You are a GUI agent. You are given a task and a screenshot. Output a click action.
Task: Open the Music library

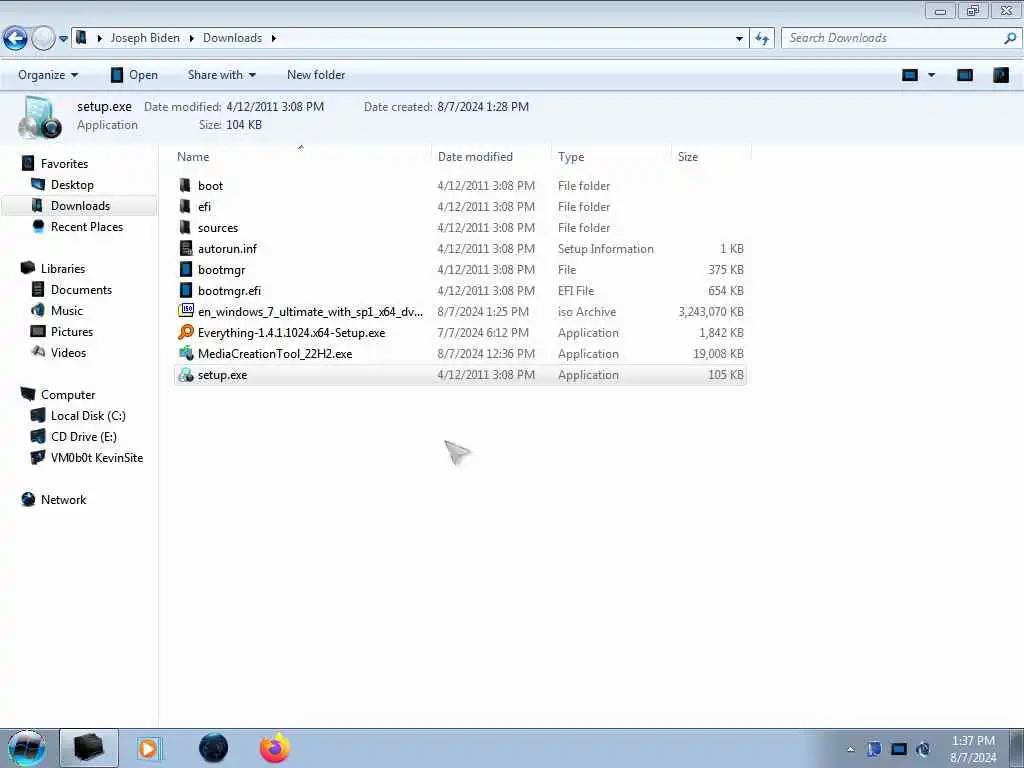67,310
